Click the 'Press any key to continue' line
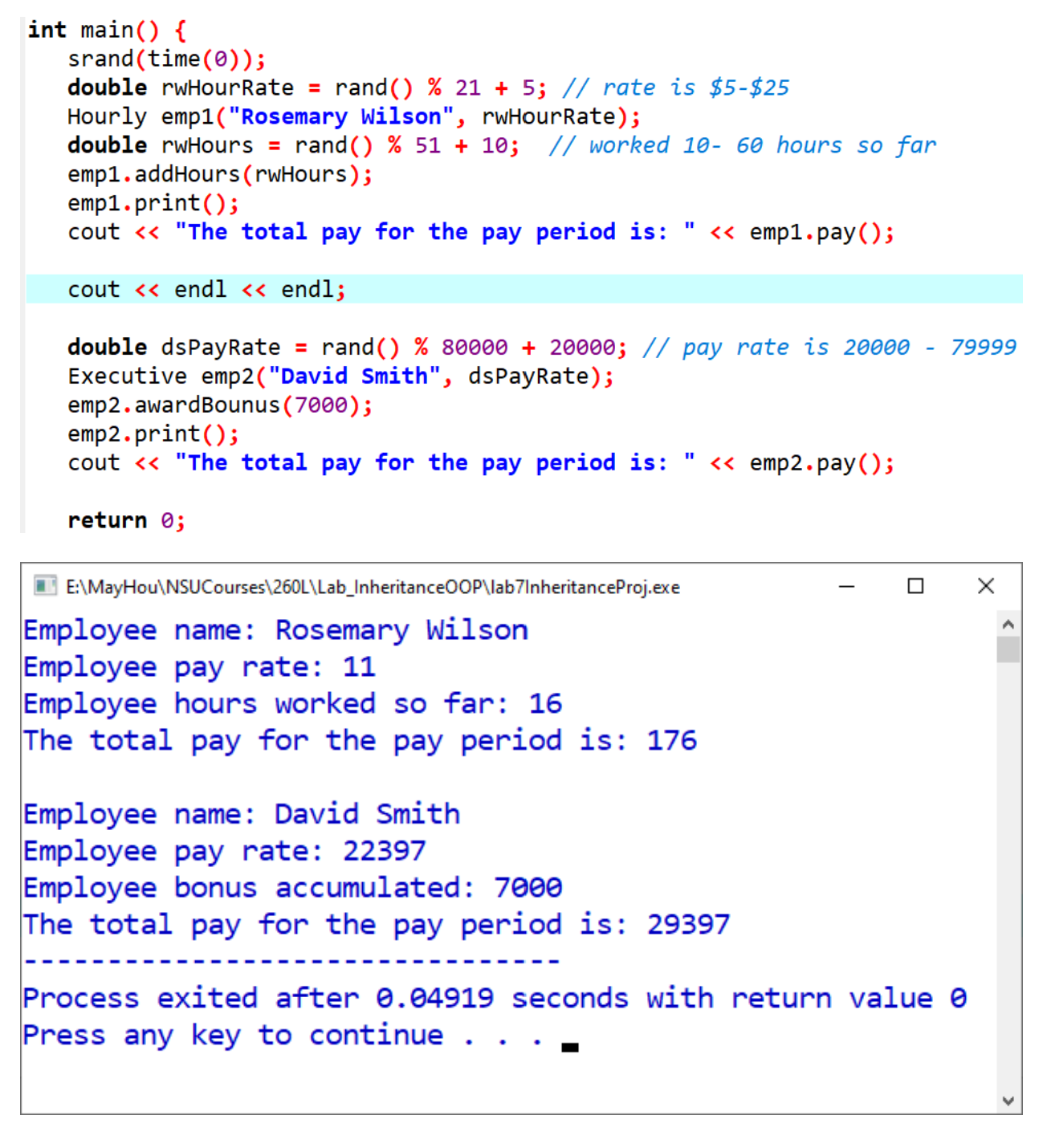1047x1148 pixels. [x=284, y=1036]
